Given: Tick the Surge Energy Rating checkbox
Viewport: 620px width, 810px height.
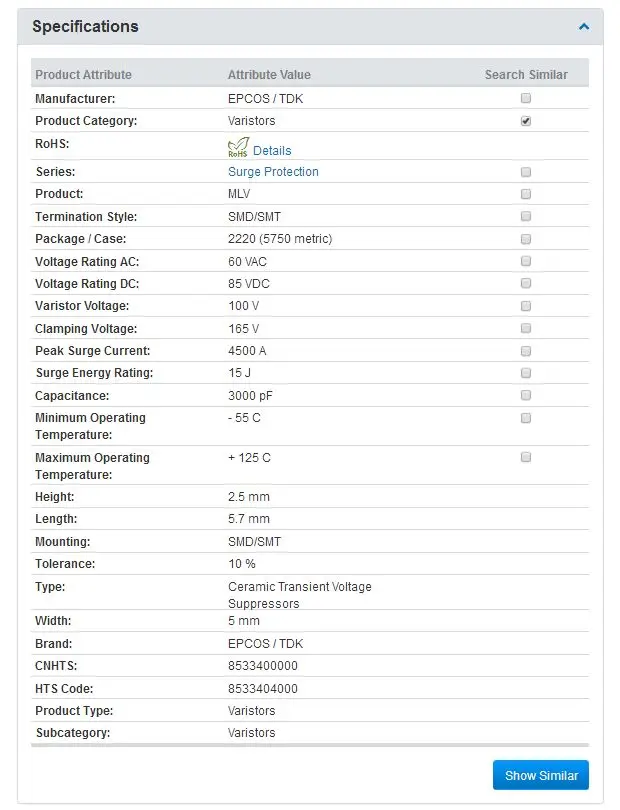Looking at the screenshot, I should tap(526, 373).
